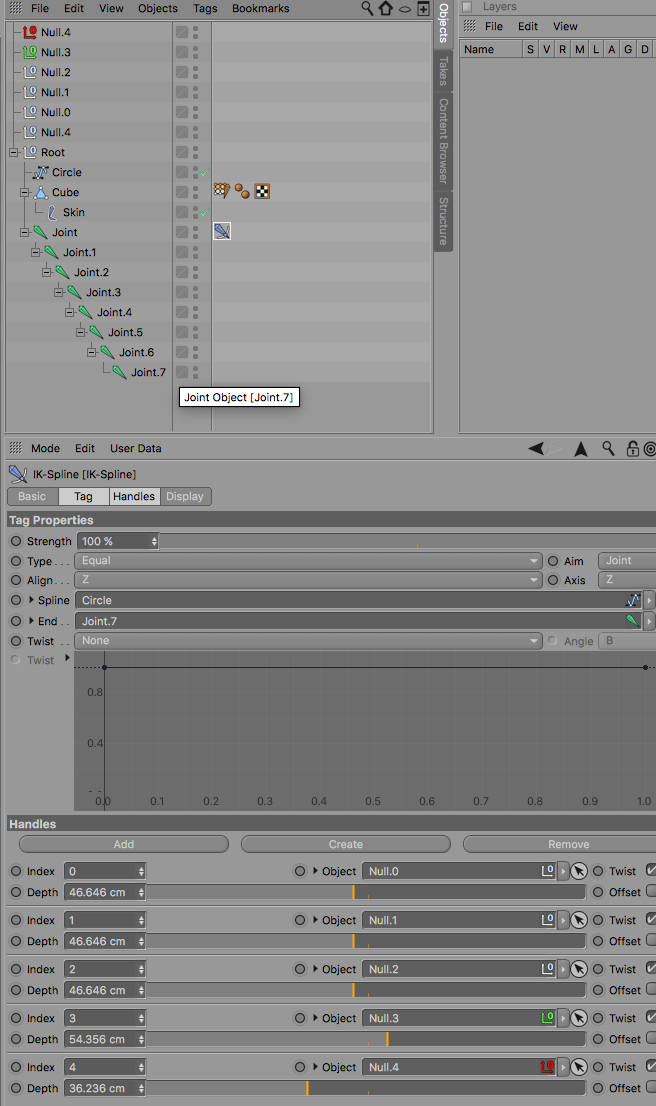The image size is (656, 1106).
Task: Toggle the Offset checkbox for Index 1
Action: coord(651,940)
